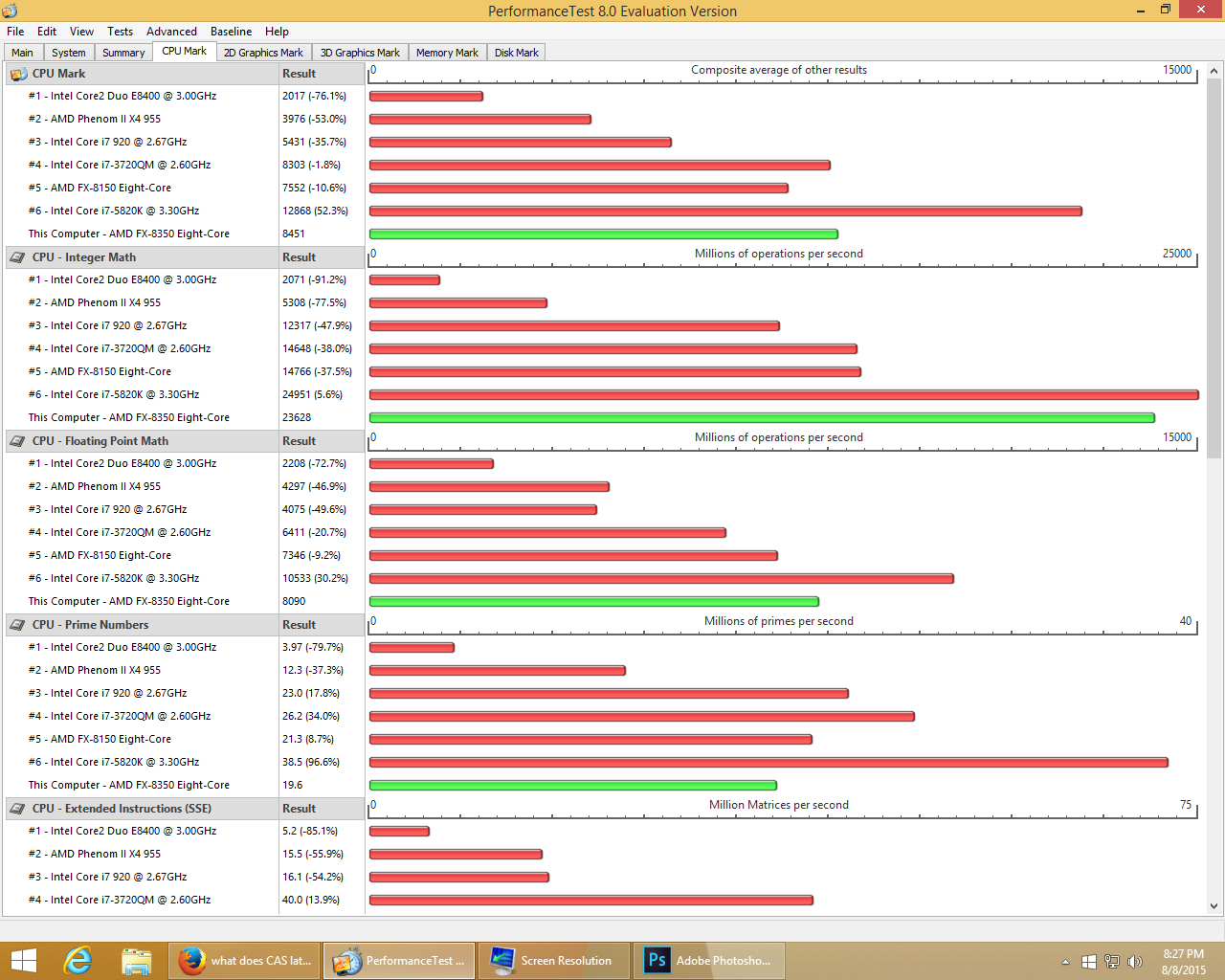The image size is (1225, 980).
Task: Click the Floating Point Math Result header
Action: click(322, 441)
